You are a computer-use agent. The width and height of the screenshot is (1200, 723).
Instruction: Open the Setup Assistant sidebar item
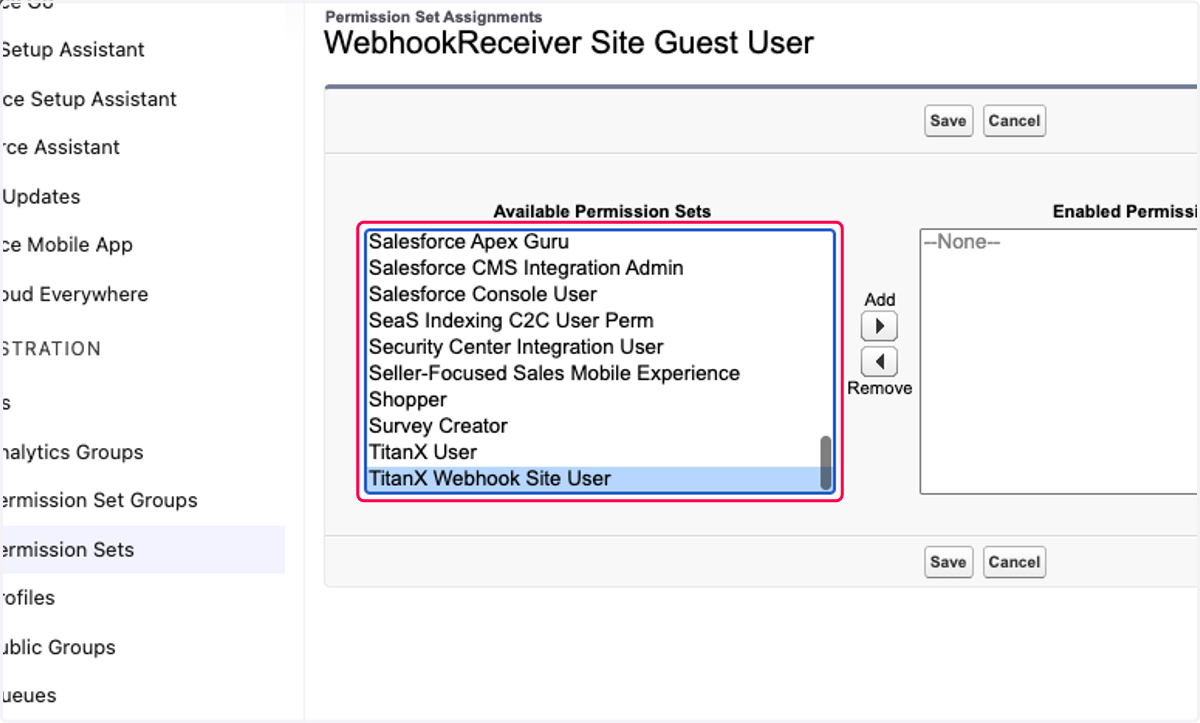coord(73,50)
